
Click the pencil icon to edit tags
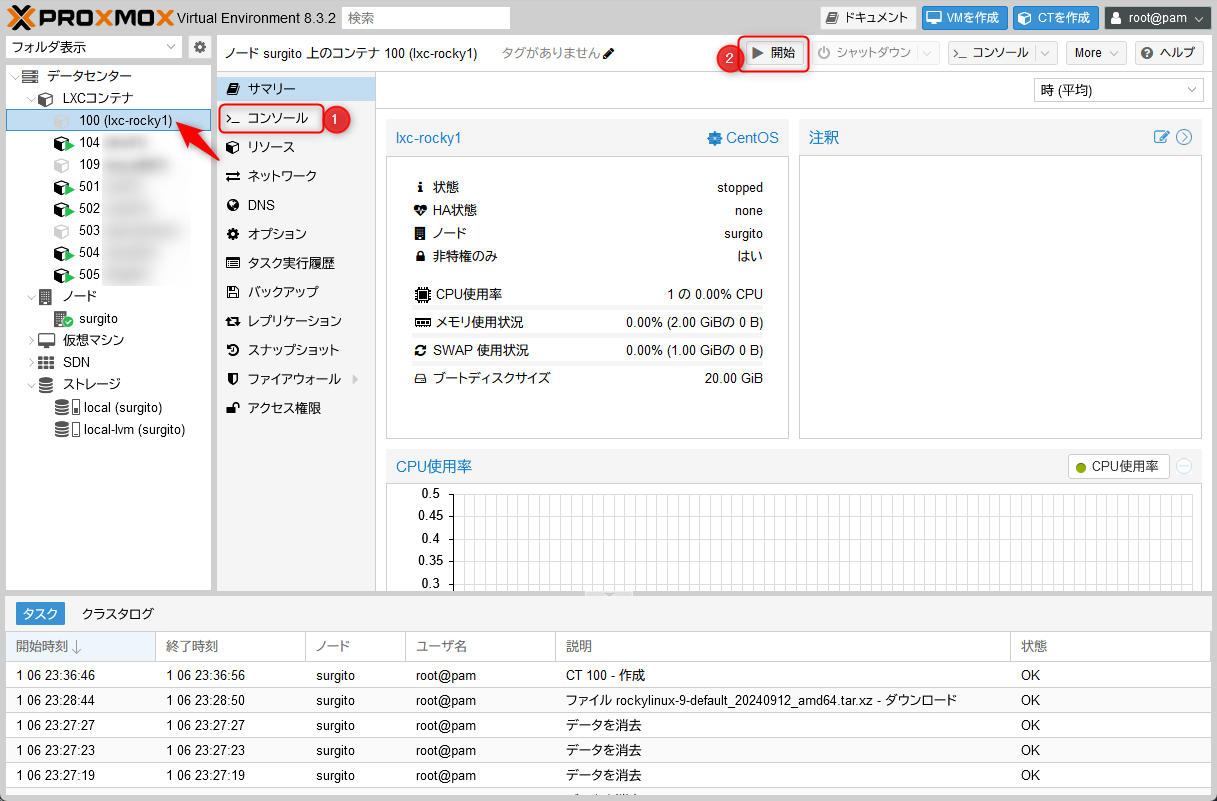pyautogui.click(x=609, y=53)
